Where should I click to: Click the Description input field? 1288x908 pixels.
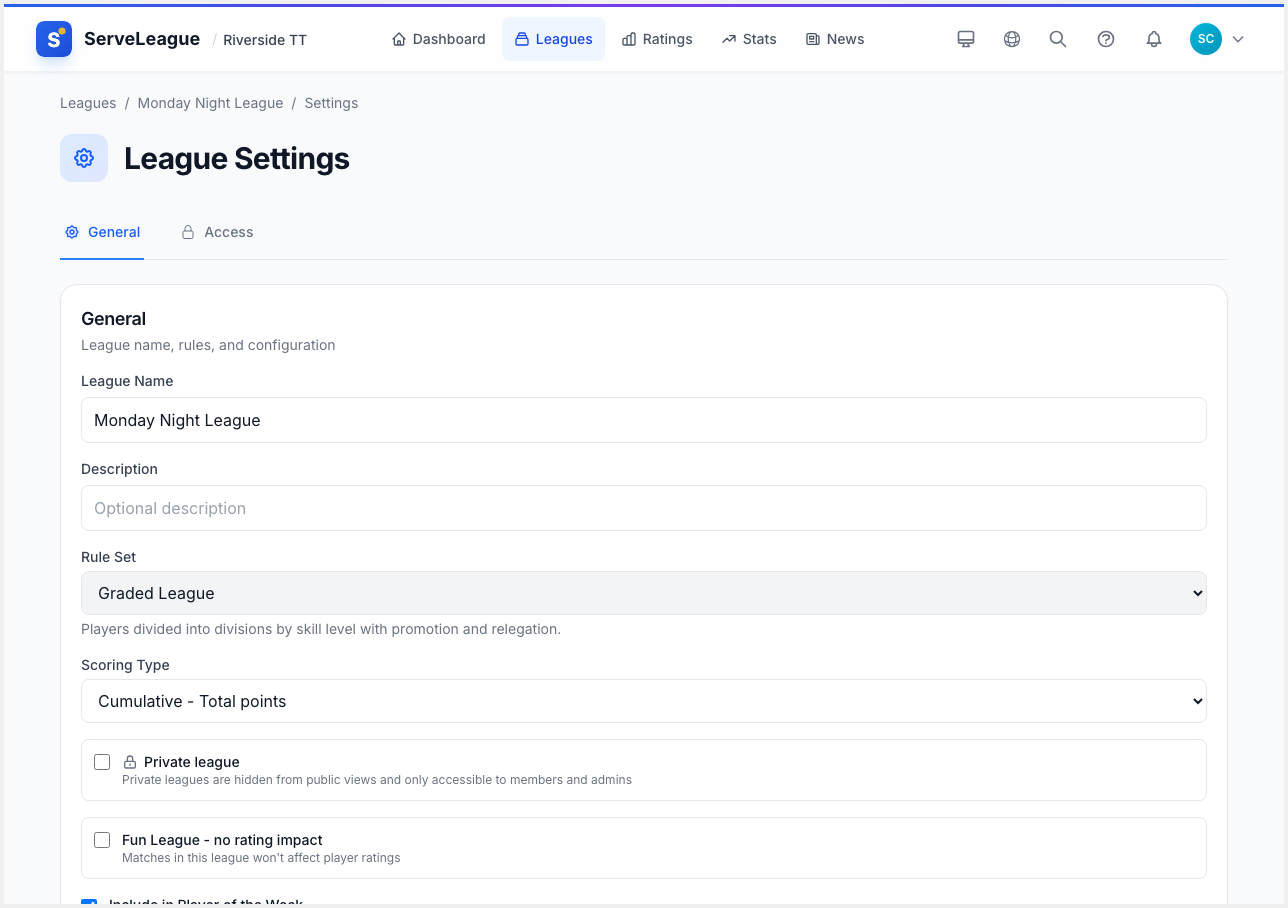click(x=644, y=508)
